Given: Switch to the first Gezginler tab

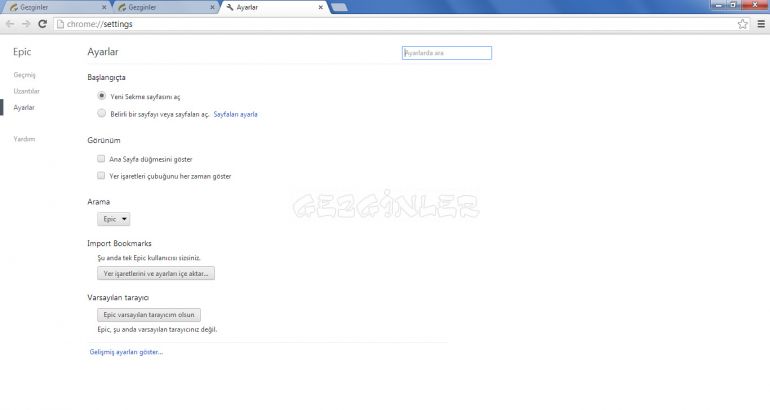Looking at the screenshot, I should 56,7.
